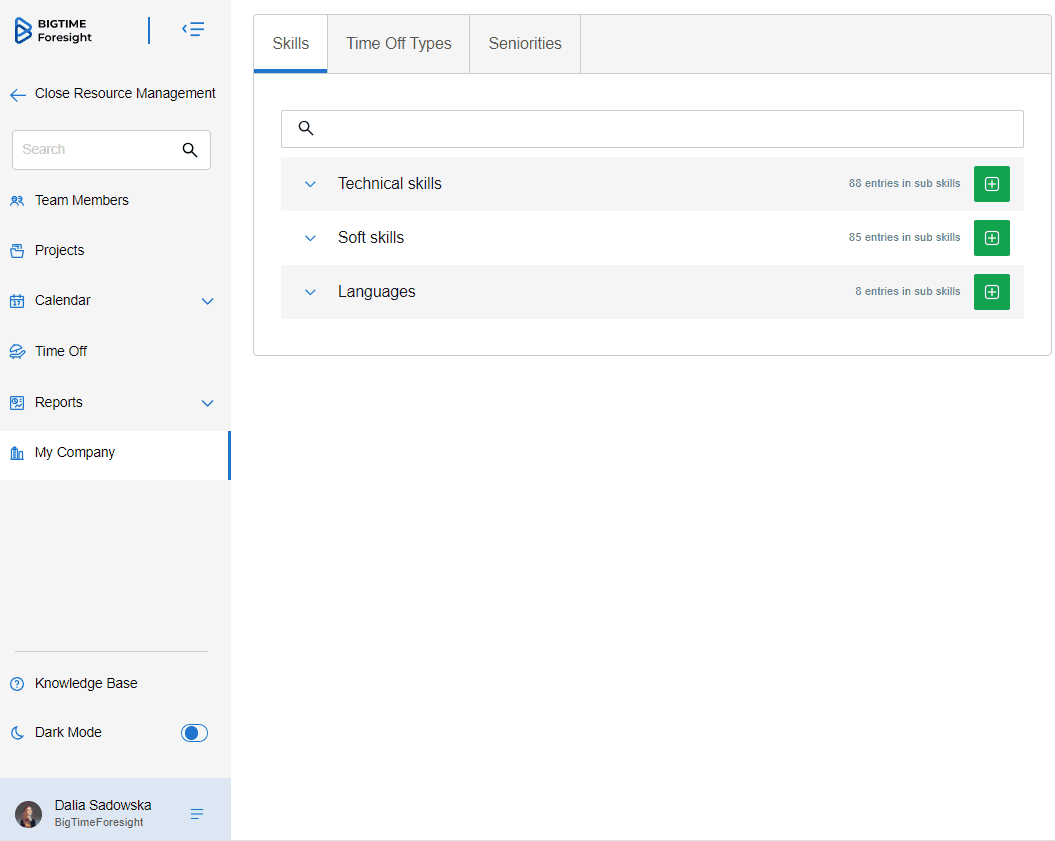Open the Knowledge Base link
Viewport: 1055px width, 841px height.
(86, 684)
